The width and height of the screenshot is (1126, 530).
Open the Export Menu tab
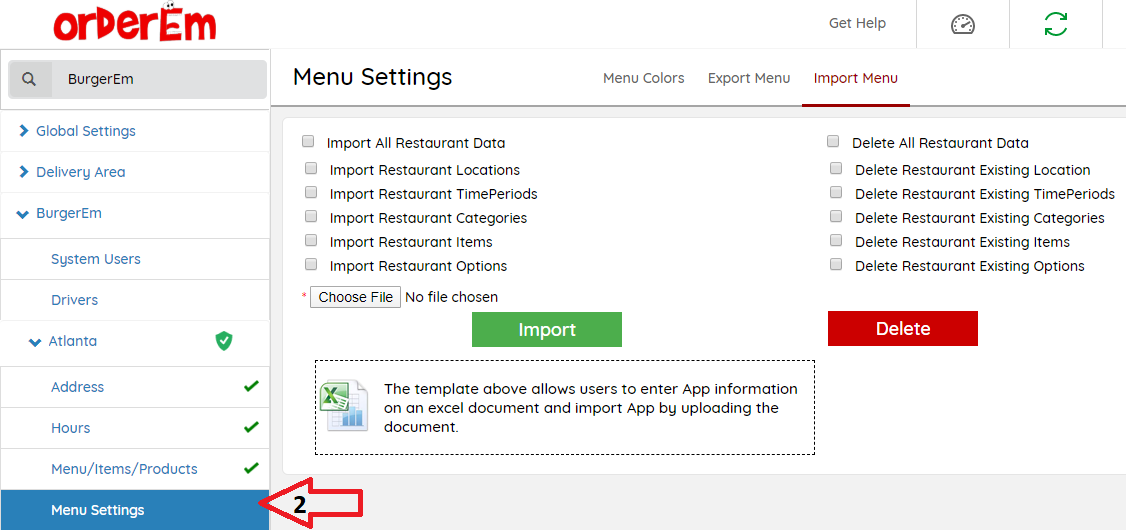click(748, 78)
